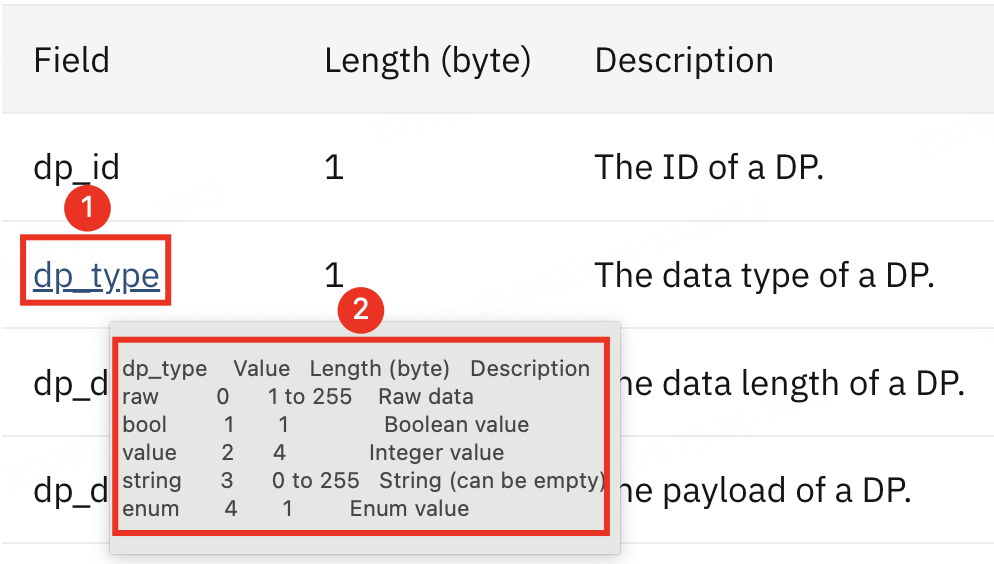The image size is (994, 564).
Task: Click the red circle marker 2
Action: click(361, 310)
